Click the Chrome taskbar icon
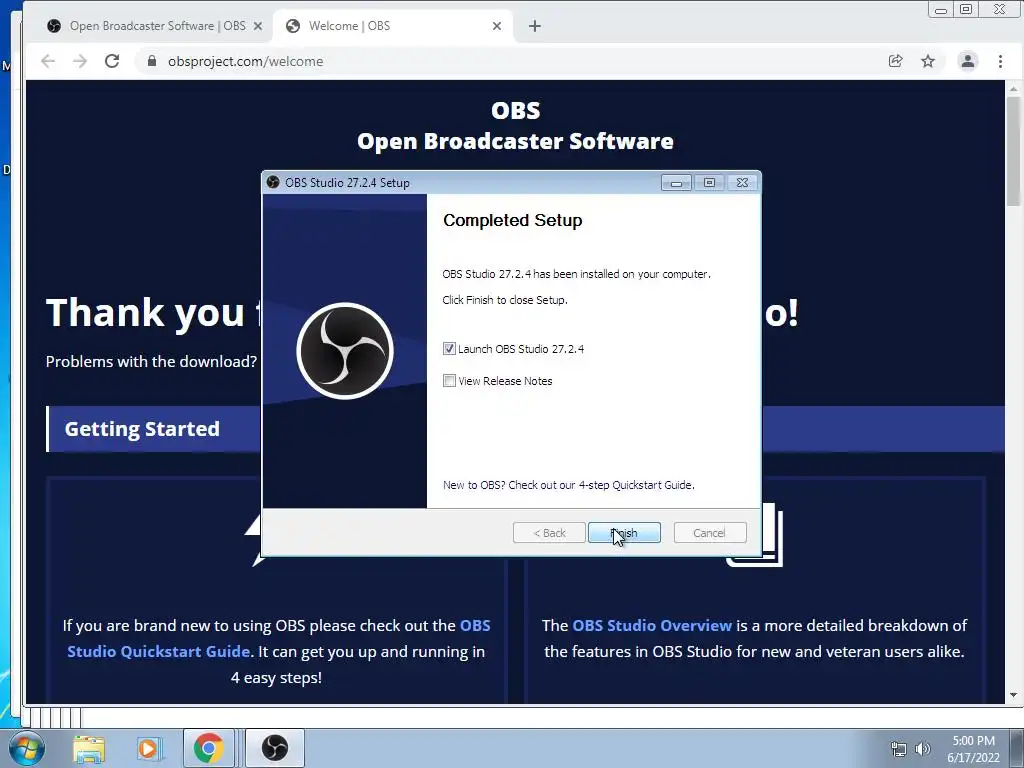The image size is (1024, 768). pyautogui.click(x=208, y=748)
